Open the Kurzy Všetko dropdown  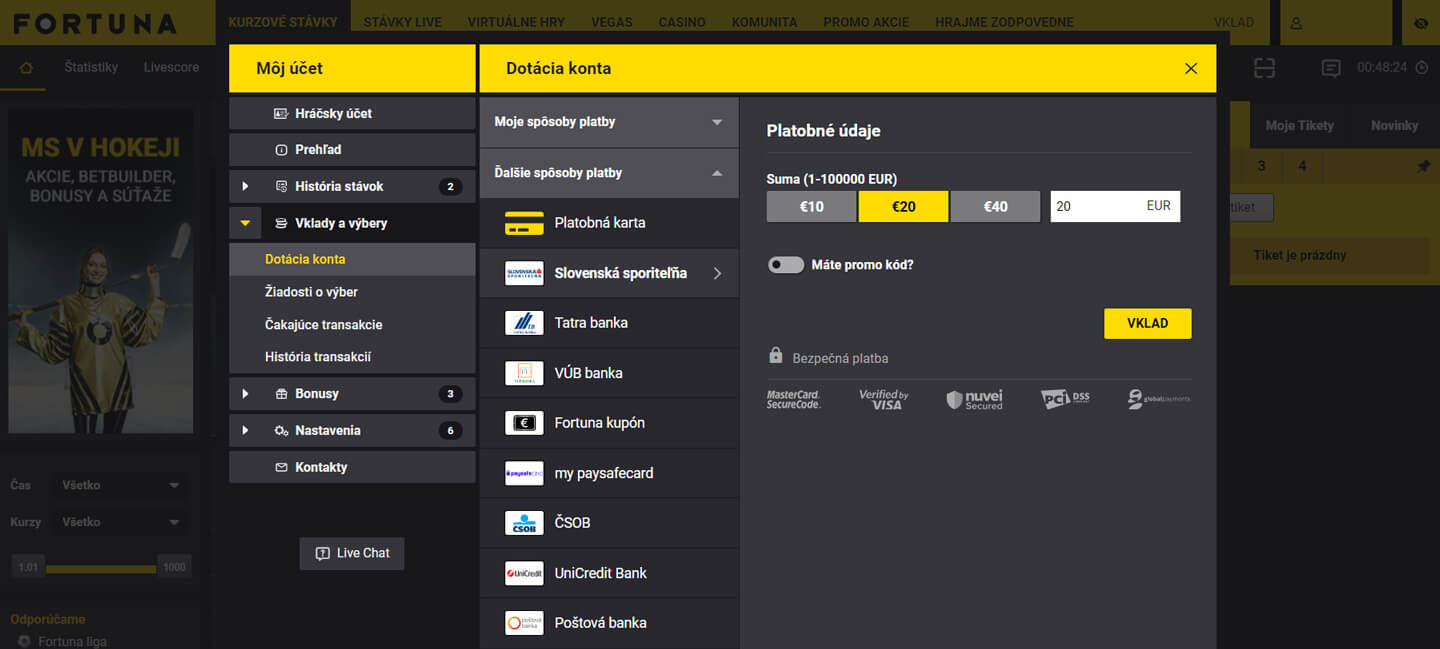(x=120, y=522)
